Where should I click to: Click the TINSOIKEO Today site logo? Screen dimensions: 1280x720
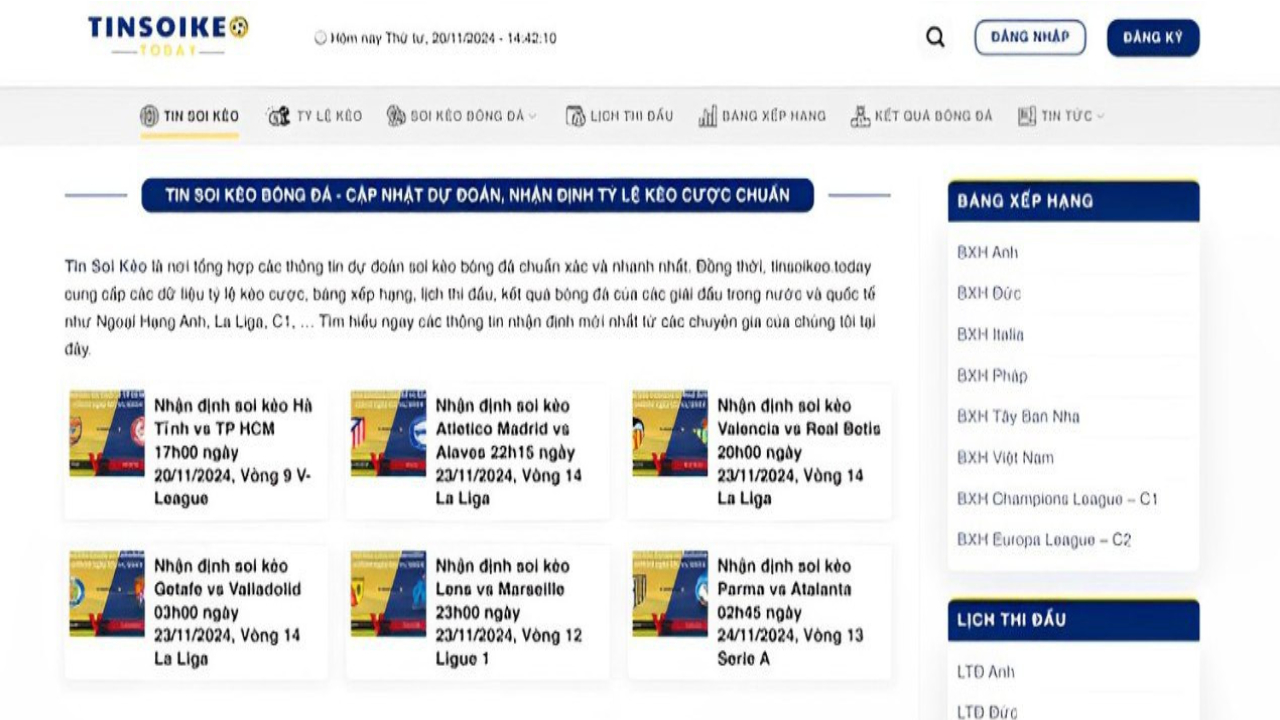coord(168,34)
